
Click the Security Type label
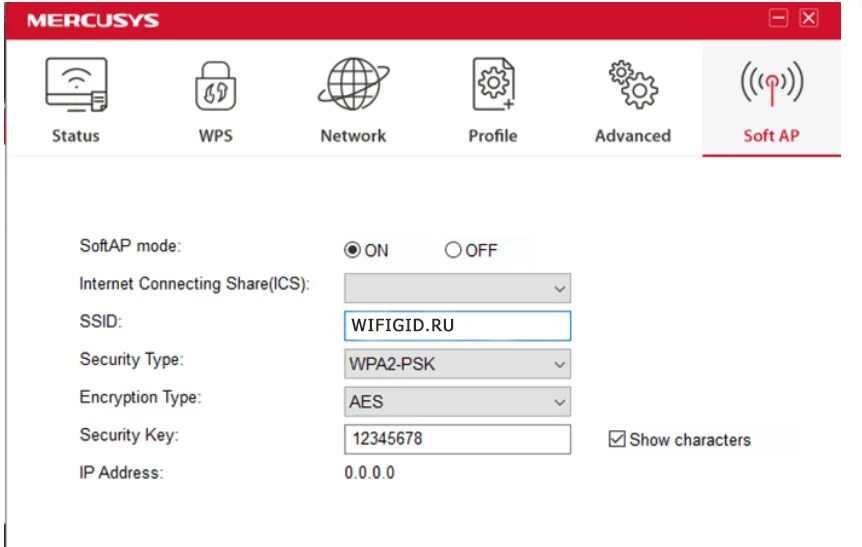click(131, 360)
